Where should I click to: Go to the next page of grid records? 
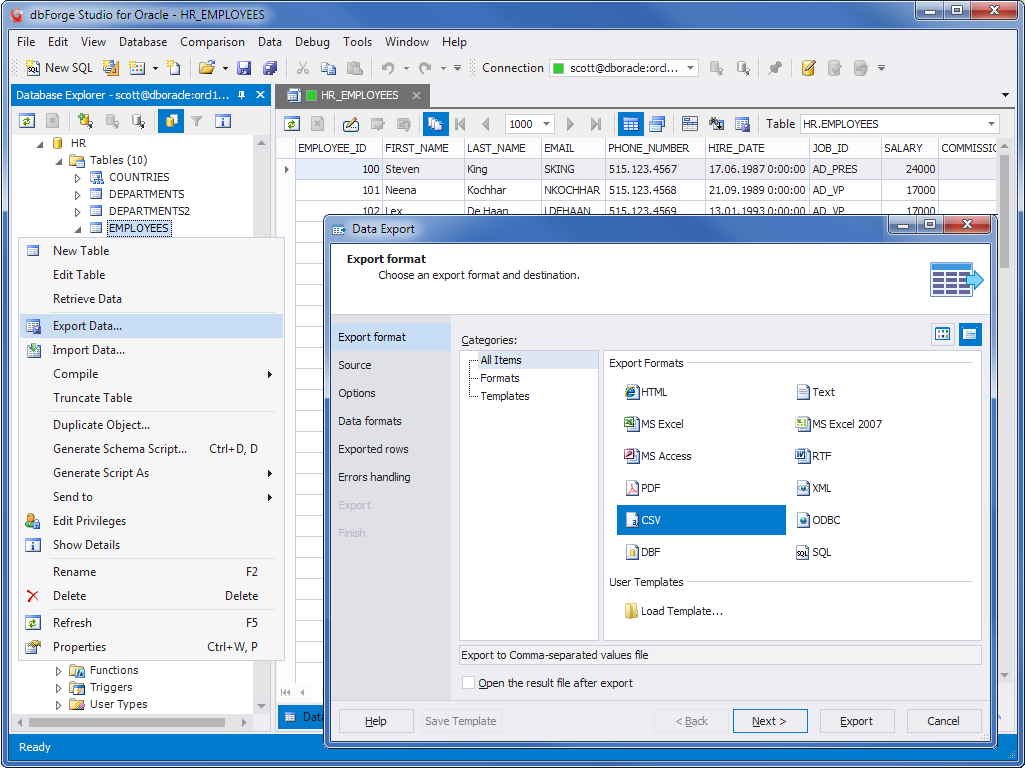[570, 124]
